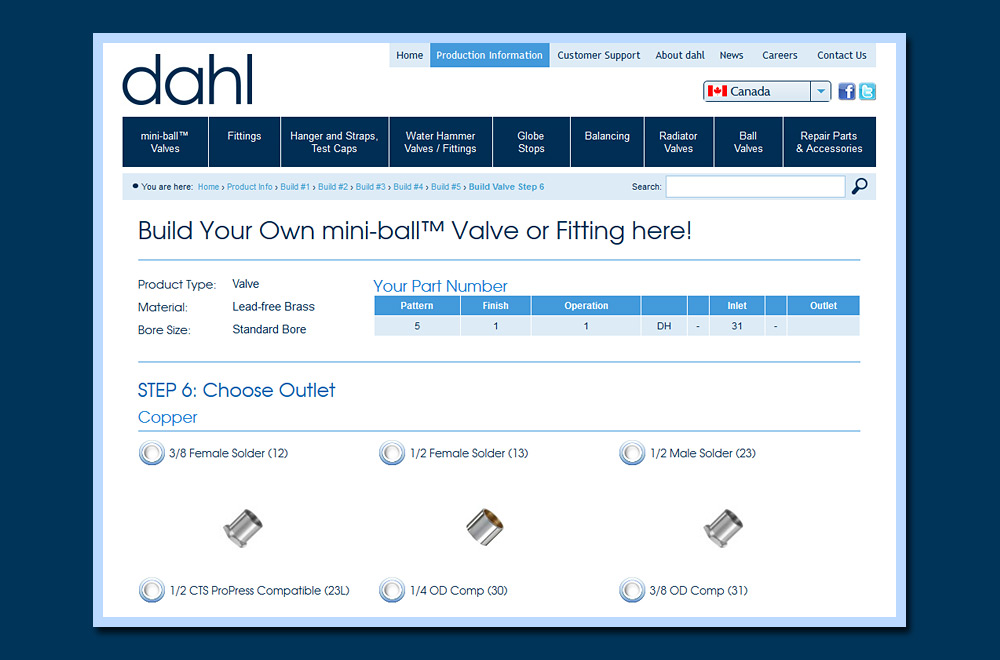
Task: Go back to Build #5 breadcrumb
Action: pyautogui.click(x=446, y=187)
